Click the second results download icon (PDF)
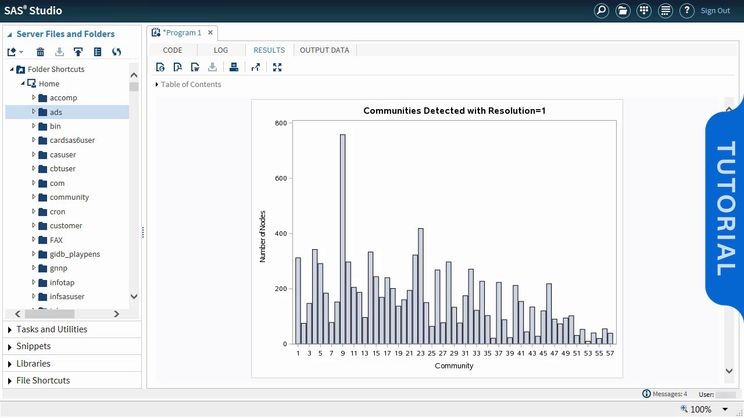The image size is (744, 418). (177, 67)
